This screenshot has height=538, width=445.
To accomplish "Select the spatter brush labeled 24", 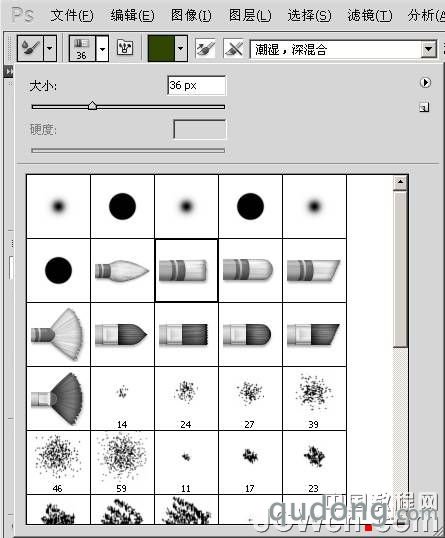I will click(x=186, y=398).
